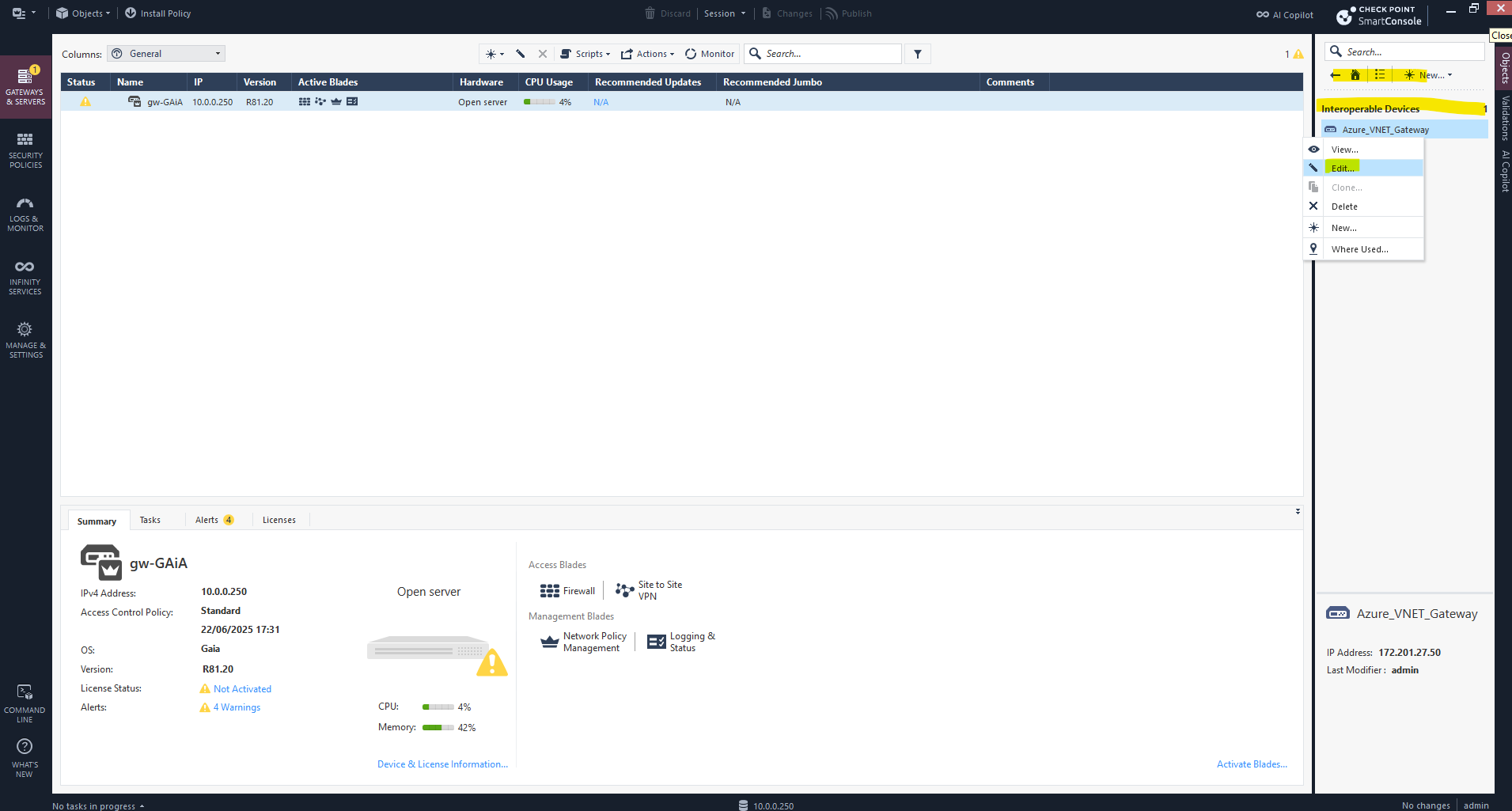Publish the session changes
The width and height of the screenshot is (1512, 811).
(848, 13)
